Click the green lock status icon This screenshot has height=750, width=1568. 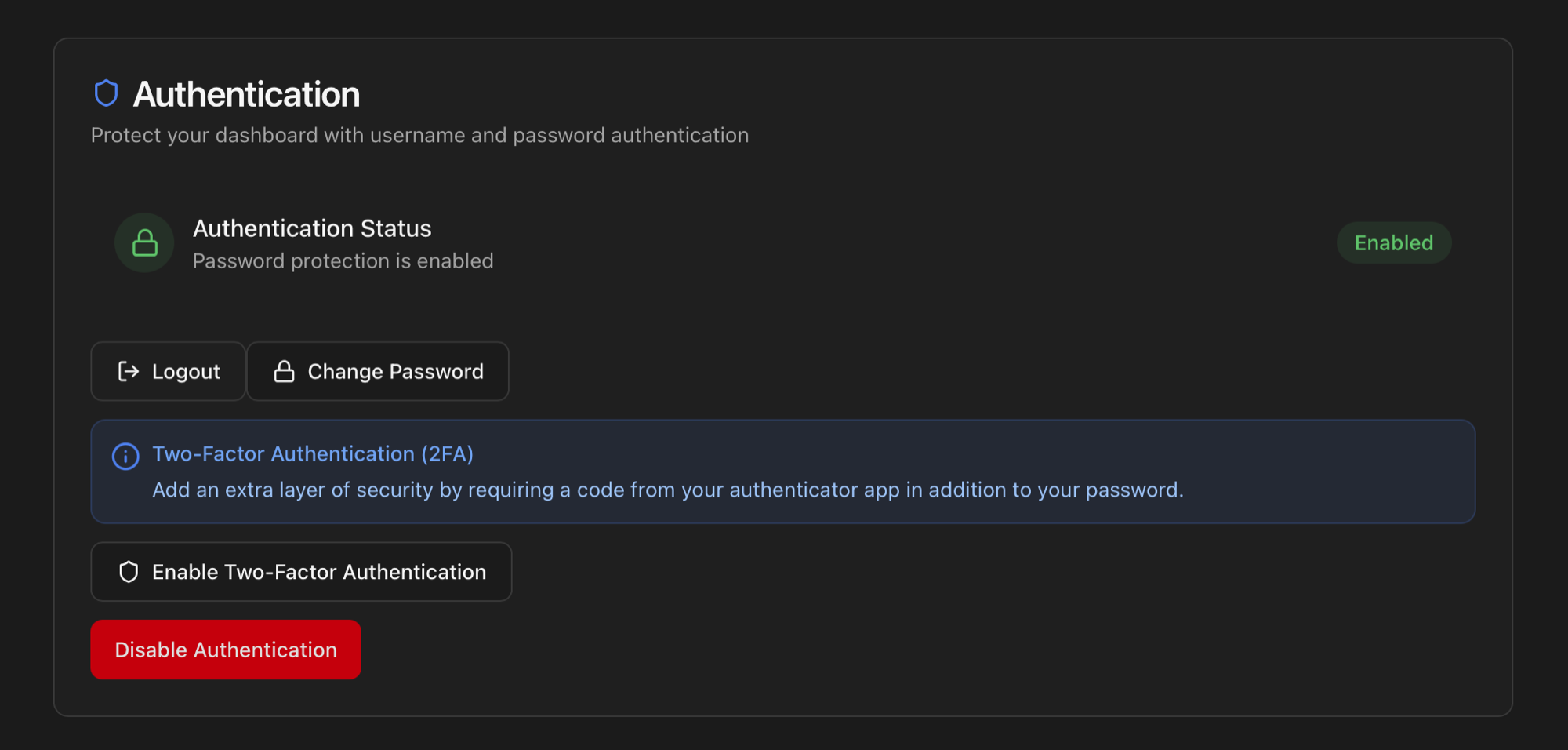coord(144,242)
